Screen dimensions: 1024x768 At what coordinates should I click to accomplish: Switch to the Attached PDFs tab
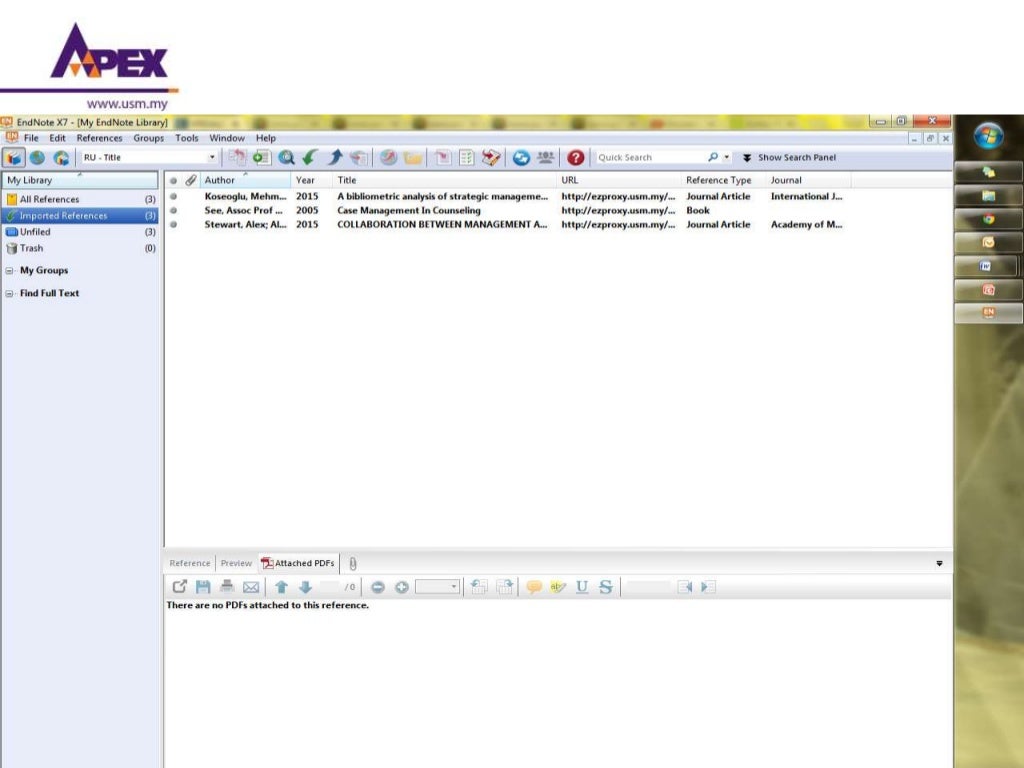298,563
